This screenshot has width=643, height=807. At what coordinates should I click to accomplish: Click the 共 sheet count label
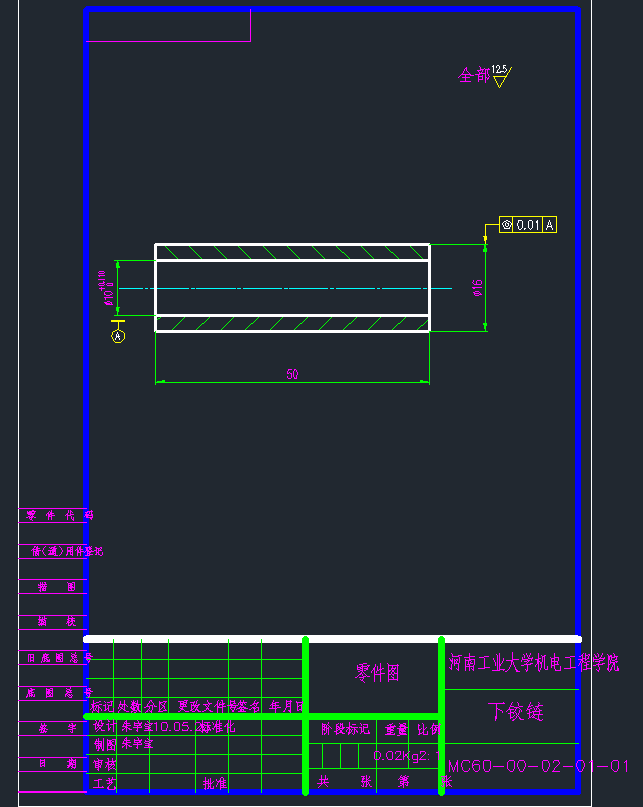pyautogui.click(x=323, y=782)
